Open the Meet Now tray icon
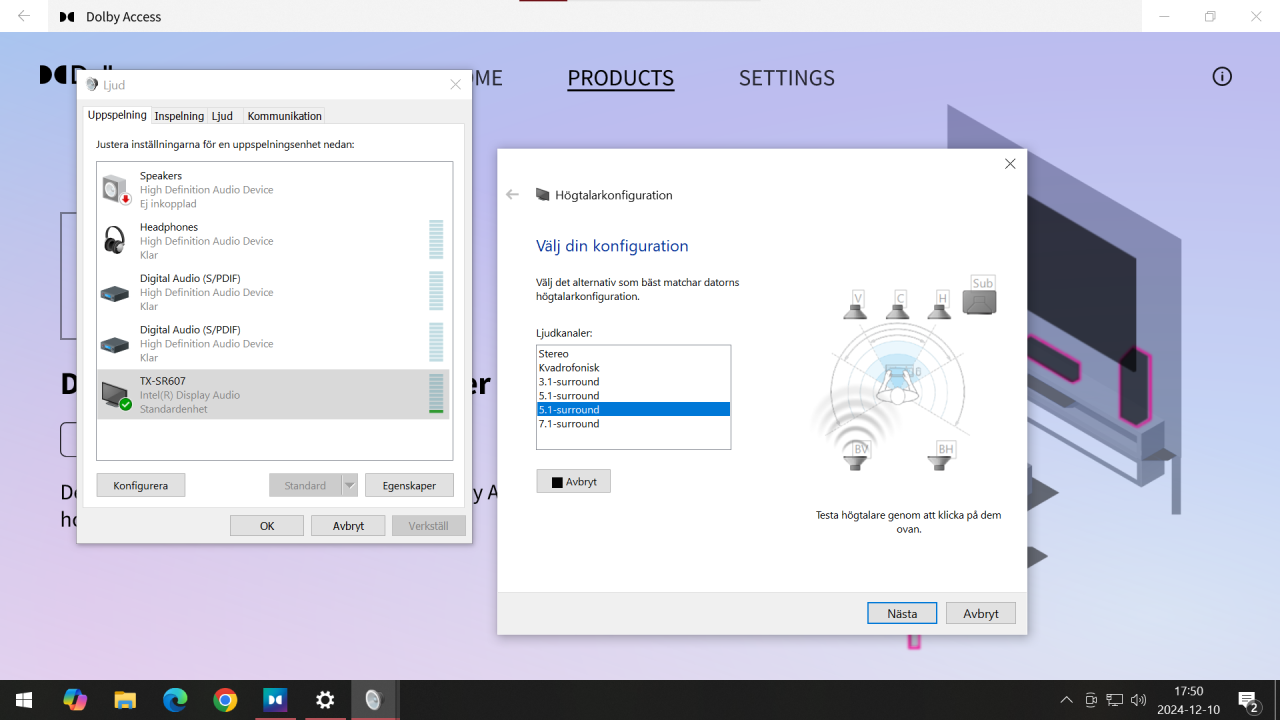Viewport: 1280px width, 720px height. coord(1091,700)
